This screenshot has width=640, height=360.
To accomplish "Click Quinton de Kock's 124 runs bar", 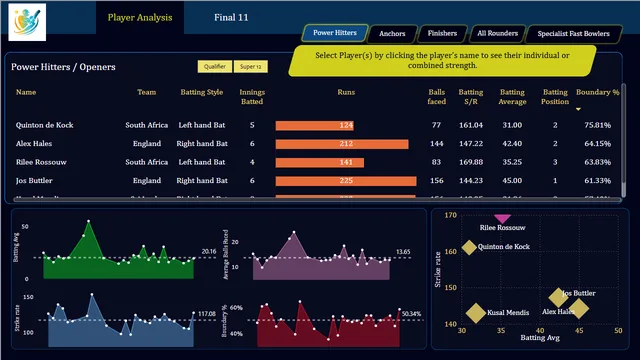I will pyautogui.click(x=315, y=126).
